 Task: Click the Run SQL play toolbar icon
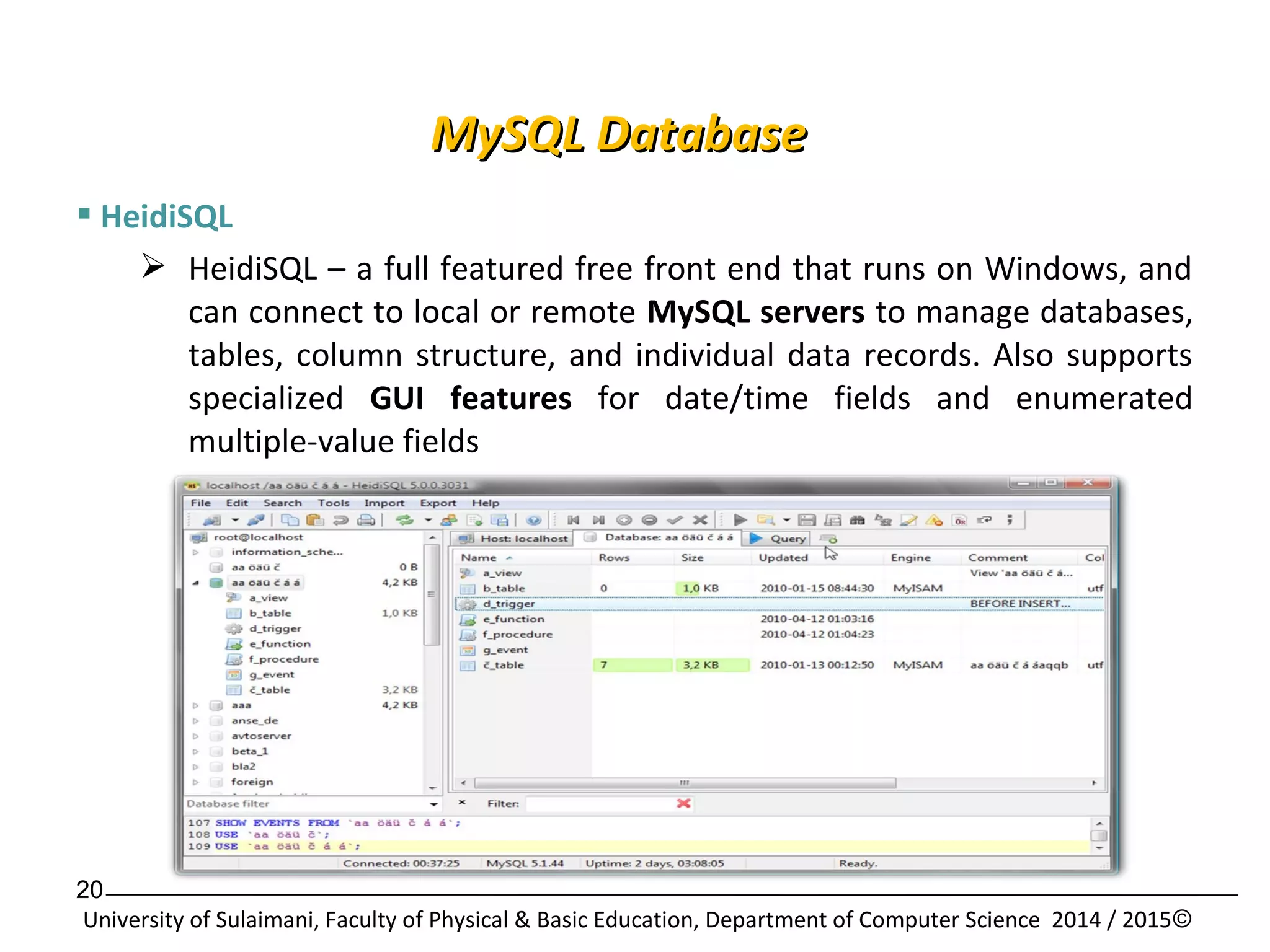coord(740,520)
